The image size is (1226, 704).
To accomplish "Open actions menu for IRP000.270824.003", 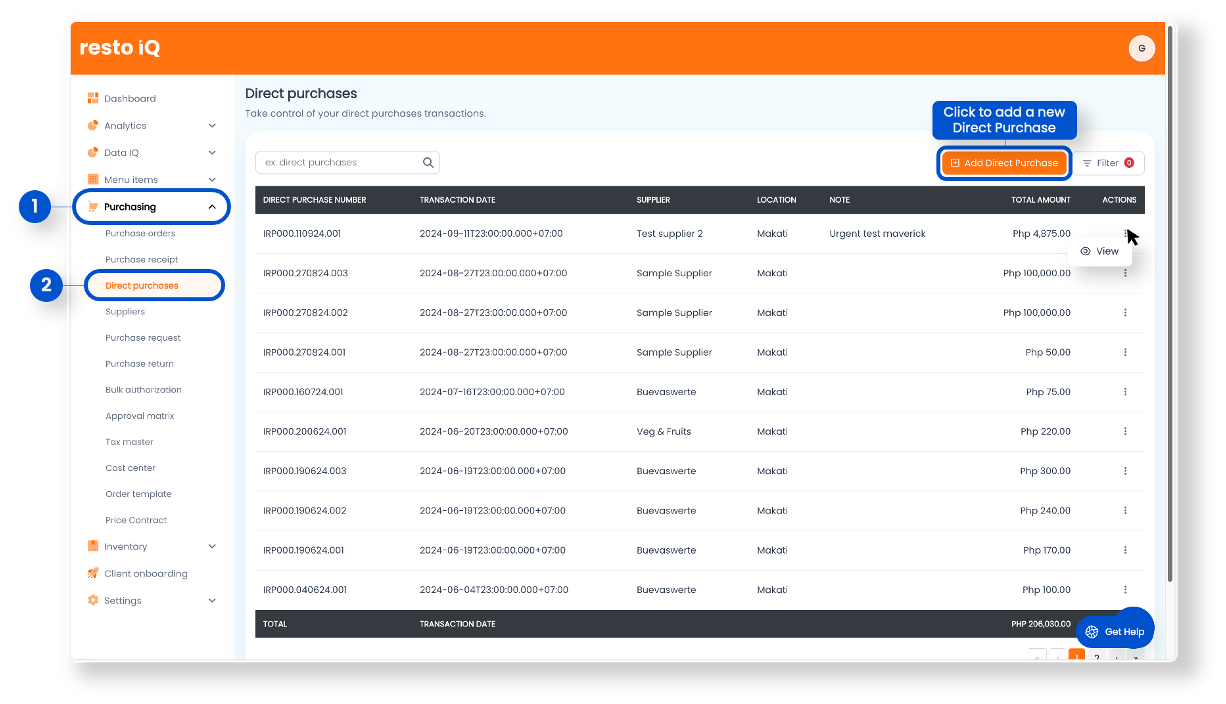I will tap(1125, 273).
